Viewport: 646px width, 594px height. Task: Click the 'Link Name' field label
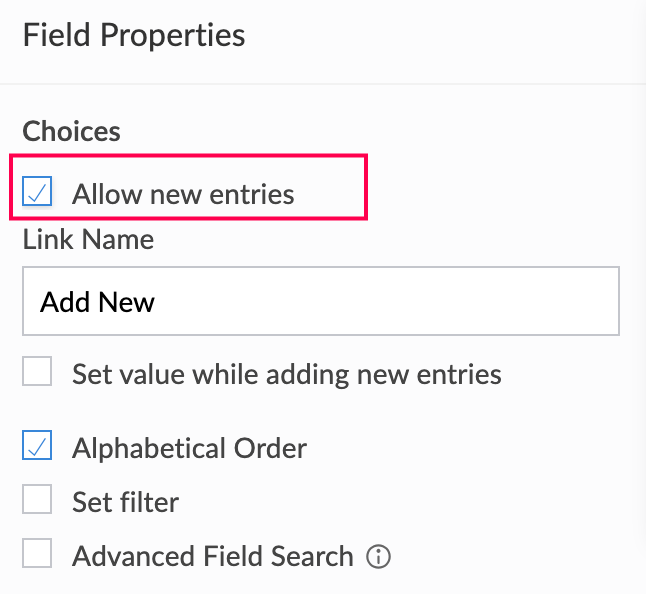[88, 239]
